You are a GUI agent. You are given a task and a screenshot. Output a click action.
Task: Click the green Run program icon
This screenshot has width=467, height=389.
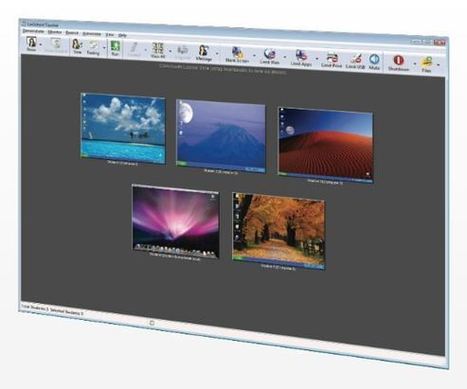click(115, 49)
